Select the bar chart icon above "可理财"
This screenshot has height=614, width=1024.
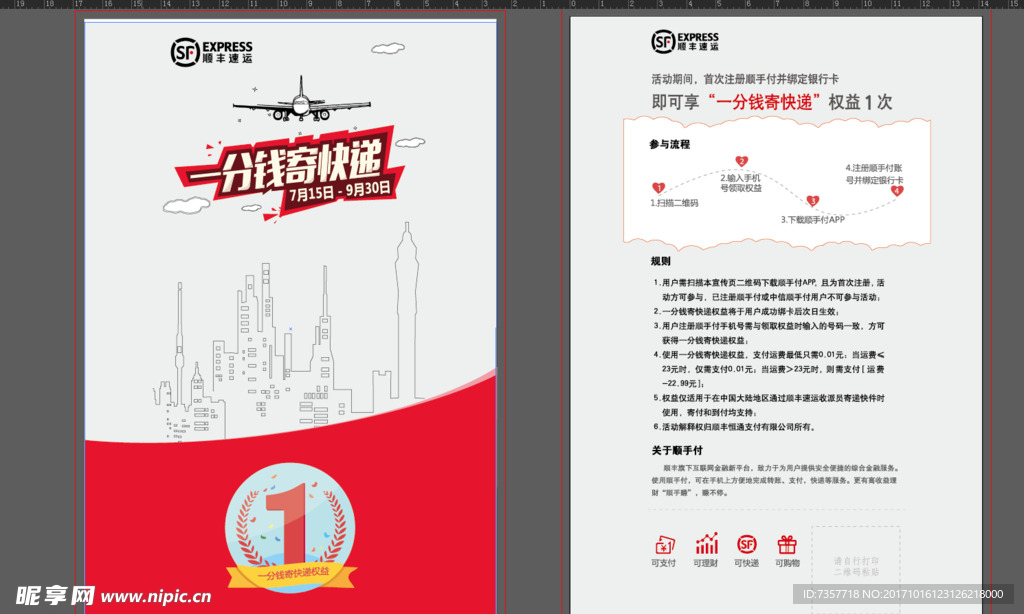tap(706, 543)
